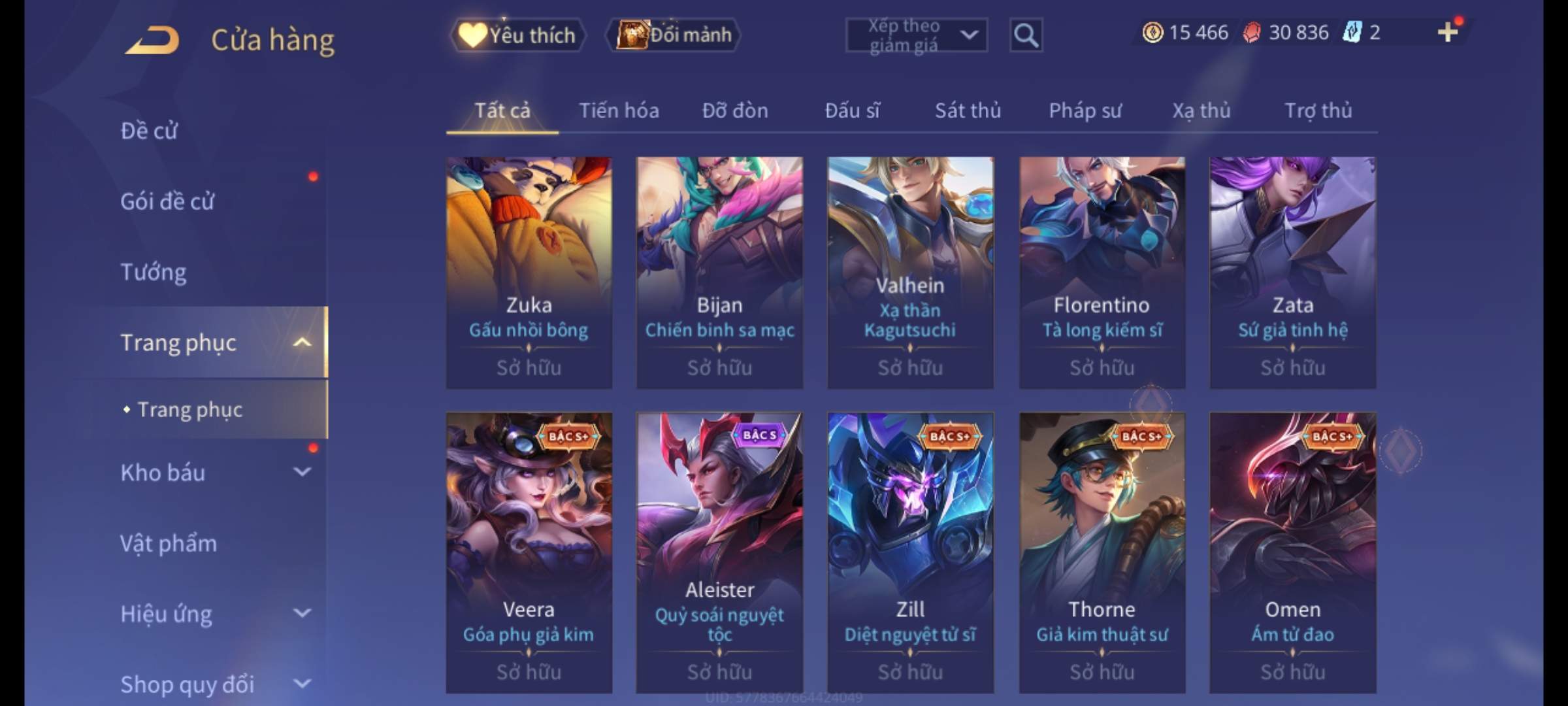Image resolution: width=1568 pixels, height=706 pixels.
Task: Expand the Kho báu sidebar section
Action: click(x=302, y=472)
